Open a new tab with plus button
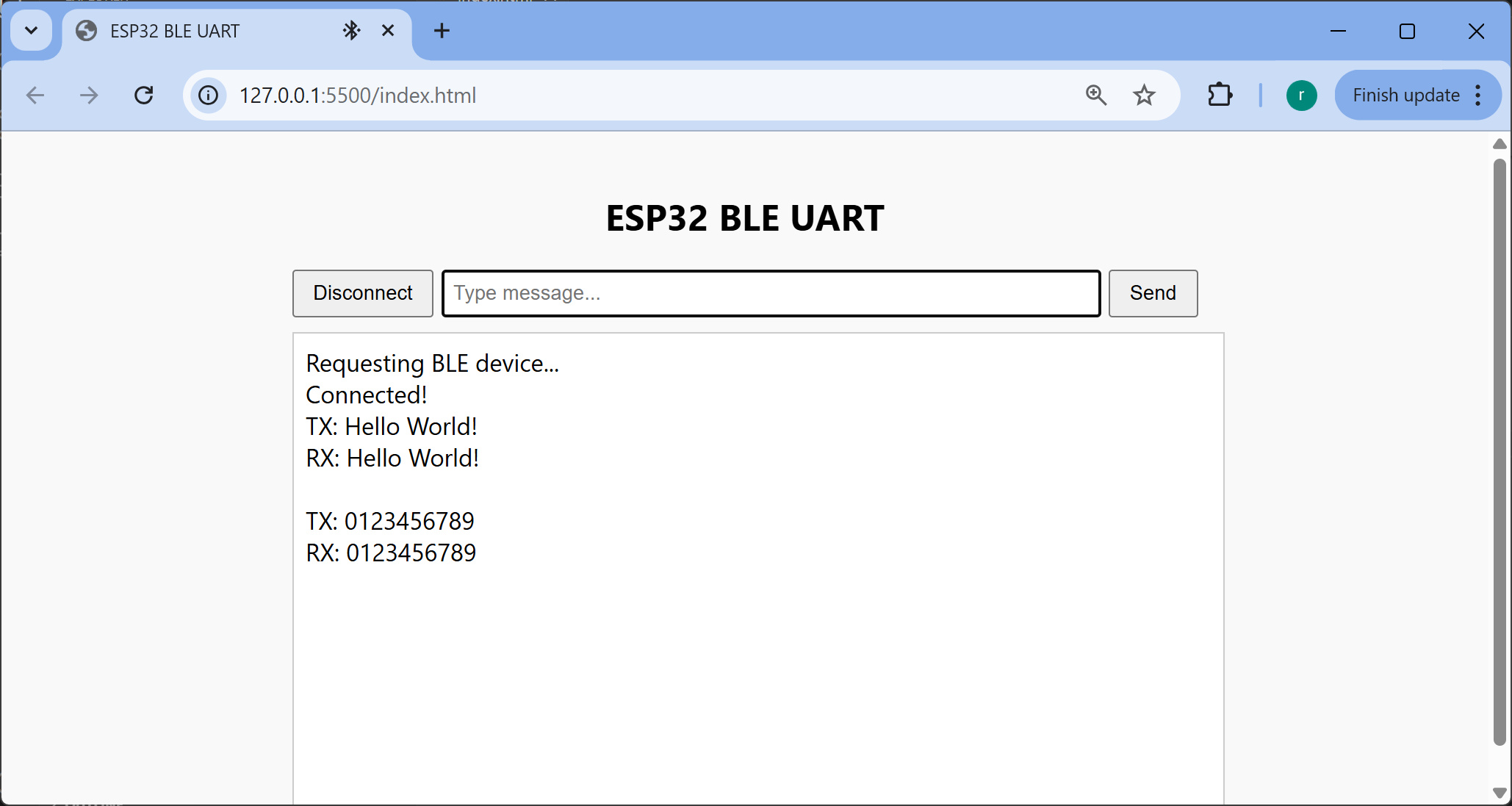 click(x=442, y=31)
